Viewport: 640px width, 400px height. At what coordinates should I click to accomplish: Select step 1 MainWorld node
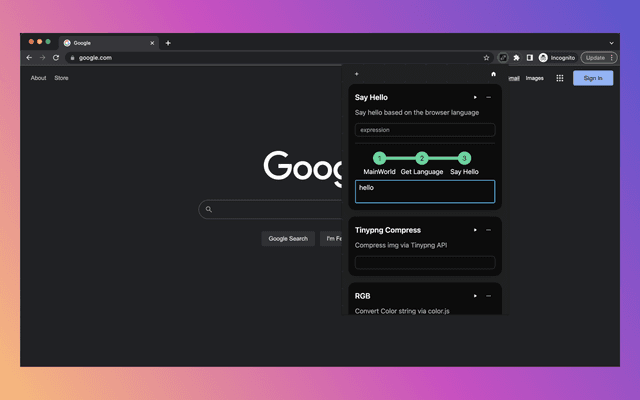click(x=379, y=158)
